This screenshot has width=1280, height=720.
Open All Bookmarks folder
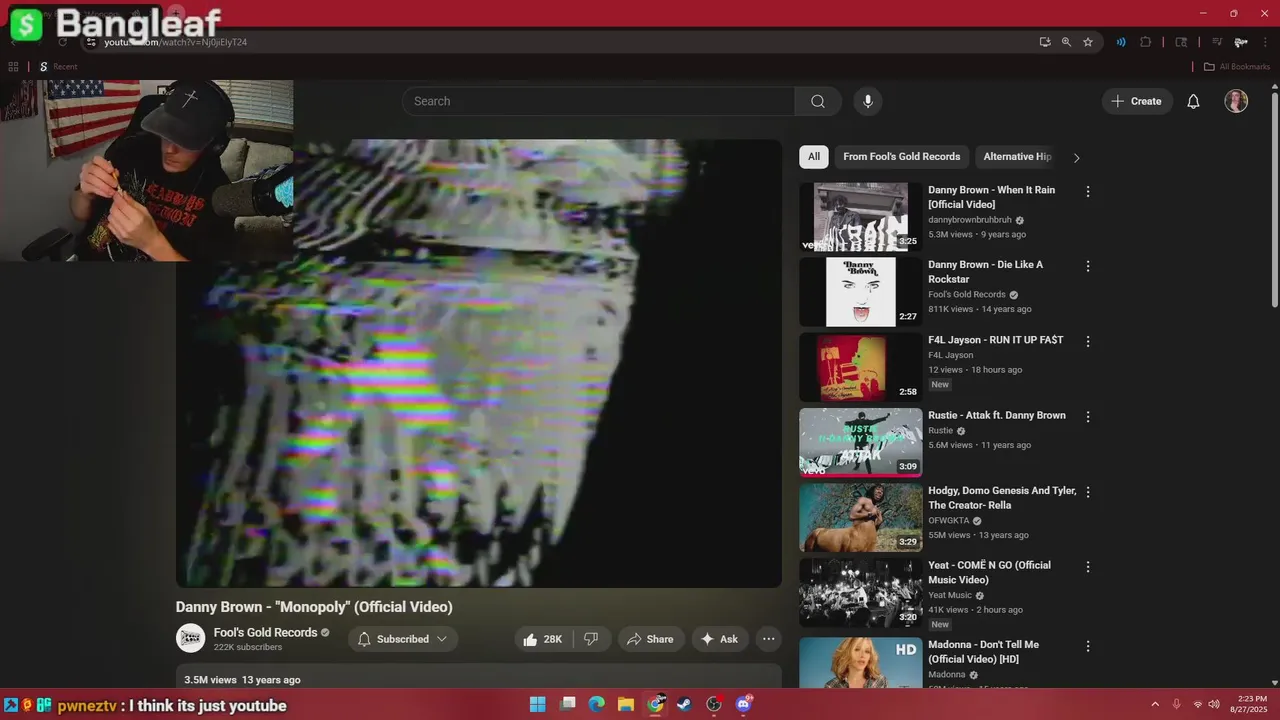click(x=1236, y=67)
